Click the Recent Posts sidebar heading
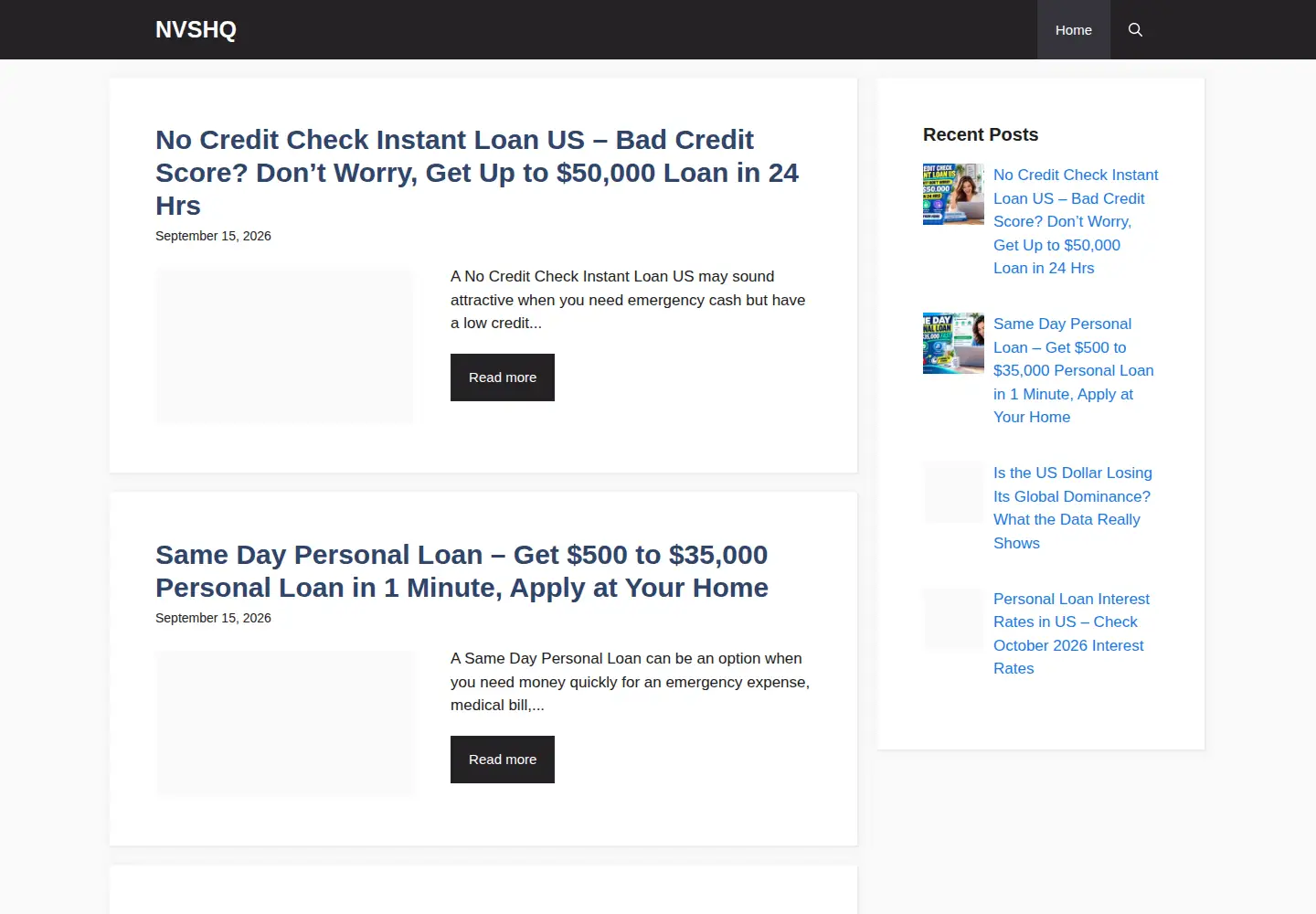The image size is (1316, 914). pyautogui.click(x=981, y=134)
